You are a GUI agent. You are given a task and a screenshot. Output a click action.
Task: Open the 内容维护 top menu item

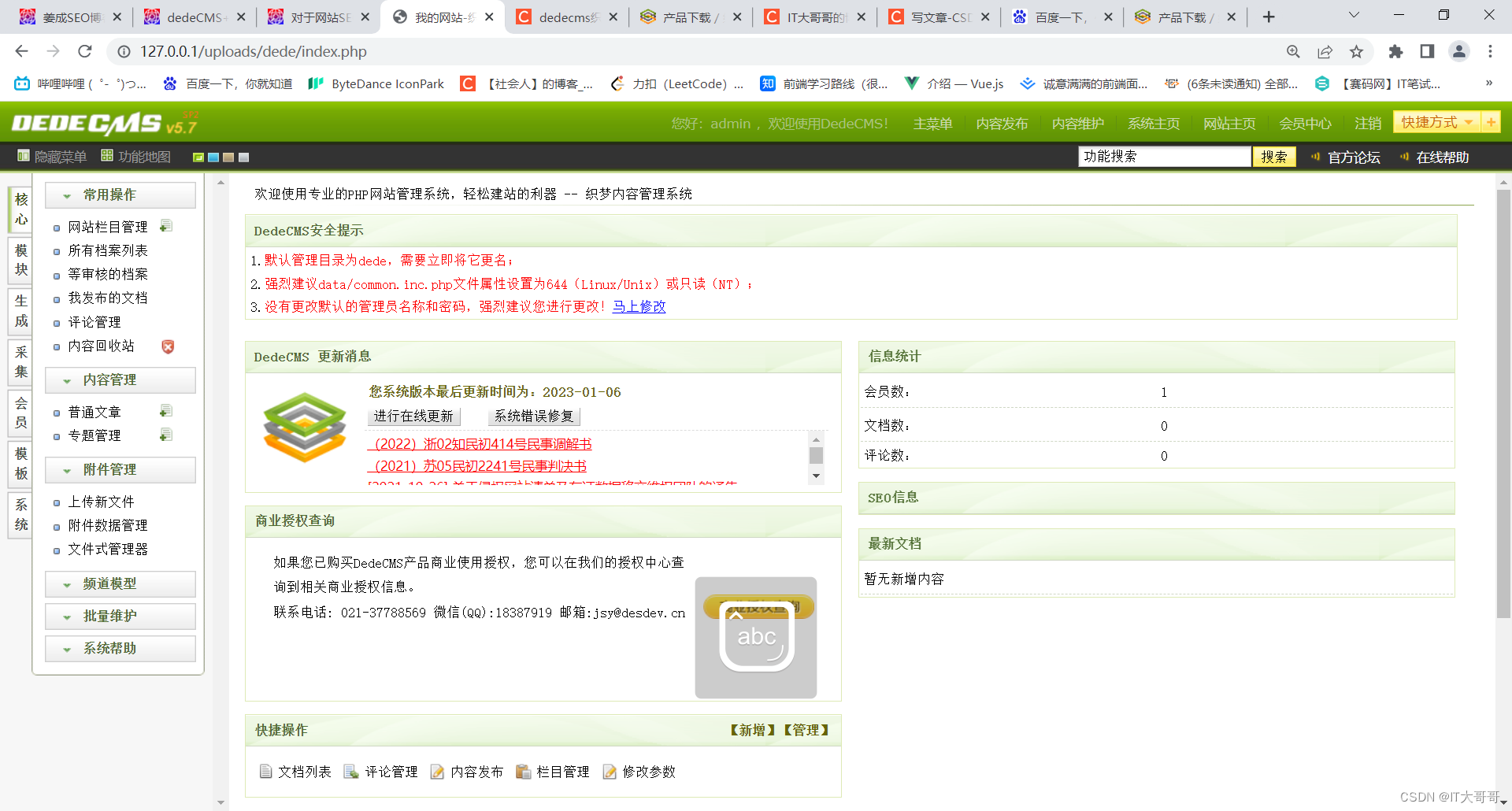[1077, 124]
